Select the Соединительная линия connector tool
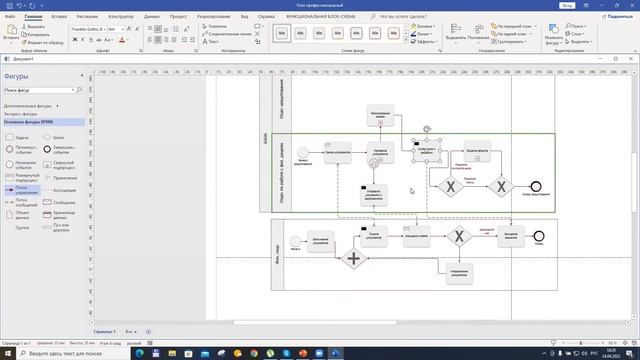This screenshot has width=640, height=360. 227,34
